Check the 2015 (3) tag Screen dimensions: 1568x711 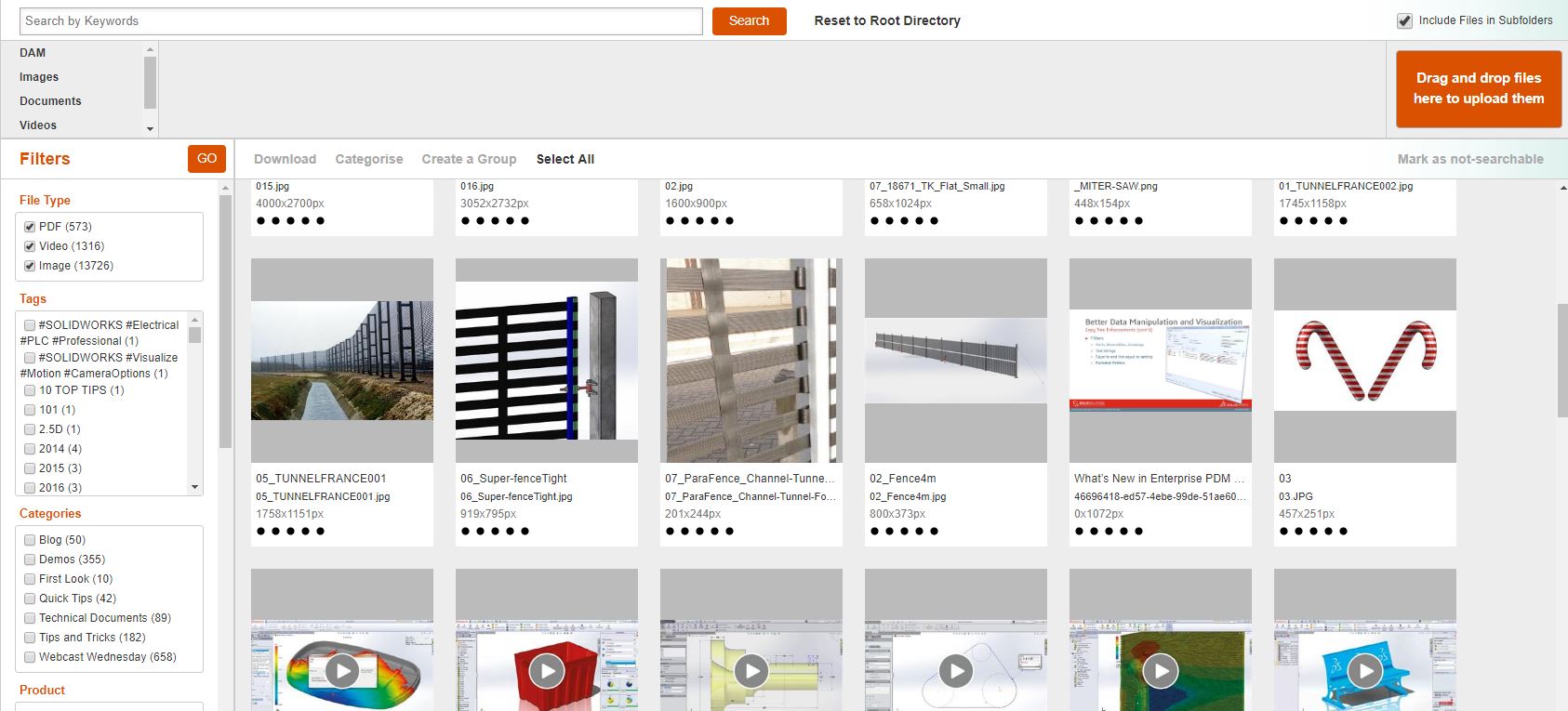click(30, 468)
